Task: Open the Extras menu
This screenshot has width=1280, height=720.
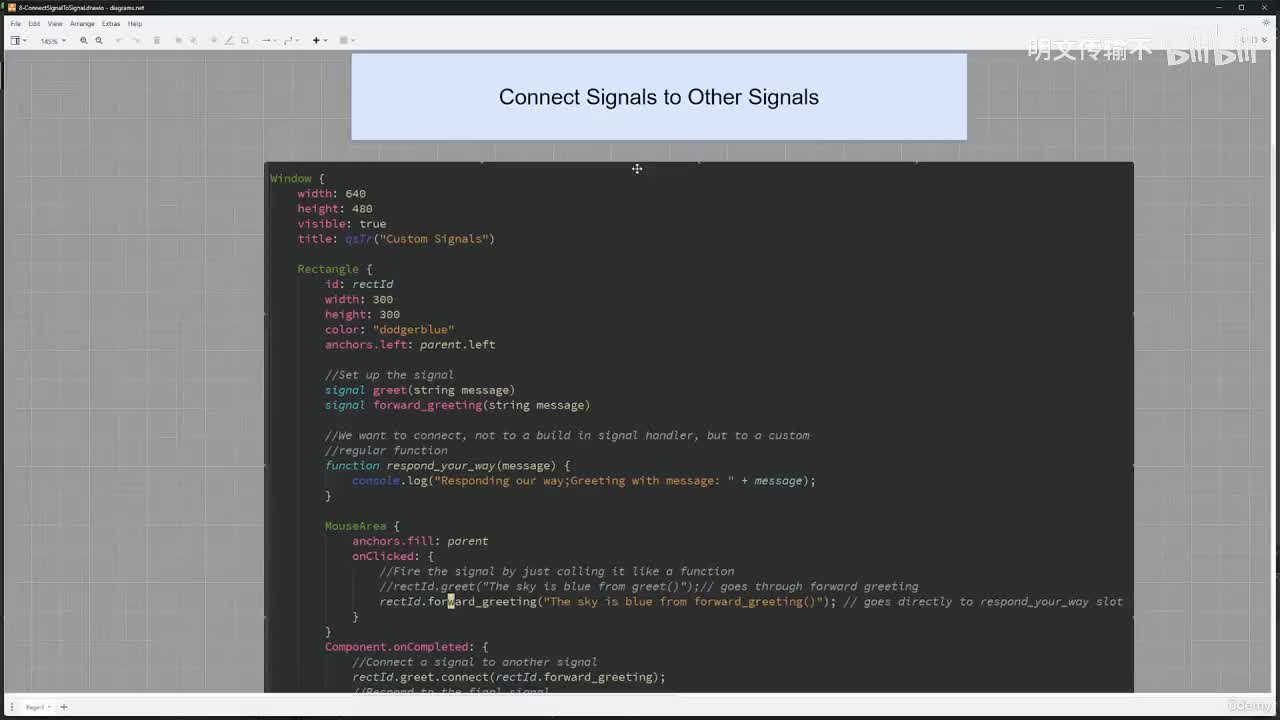Action: click(111, 23)
